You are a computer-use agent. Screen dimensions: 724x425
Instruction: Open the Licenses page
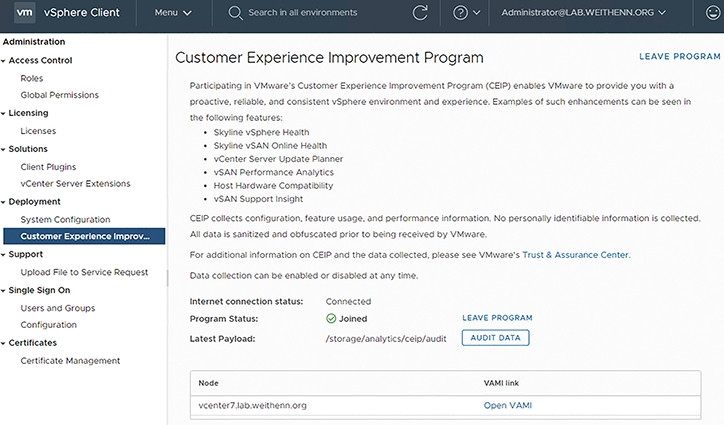tap(38, 131)
